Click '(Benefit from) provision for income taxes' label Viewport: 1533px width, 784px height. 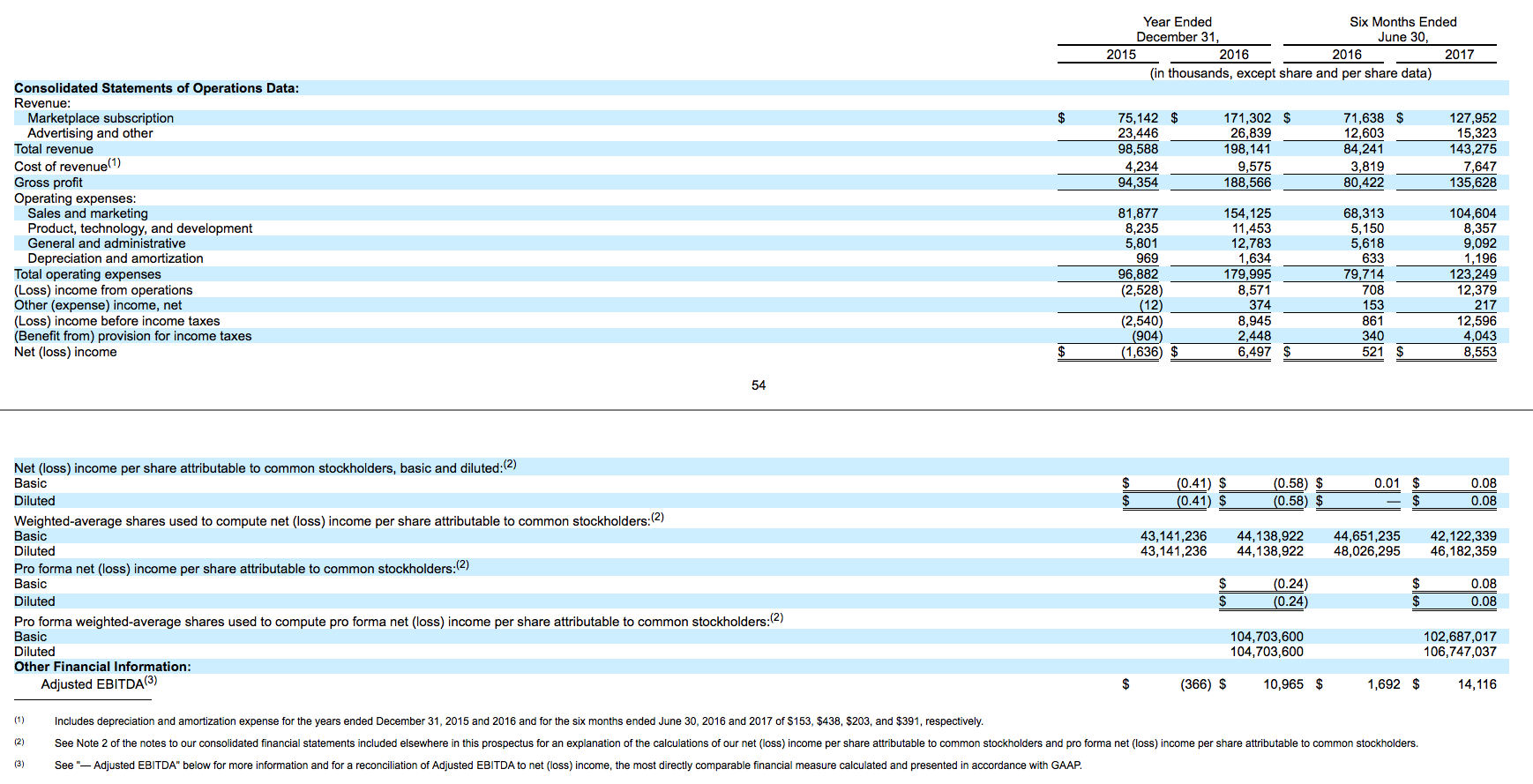tap(133, 336)
